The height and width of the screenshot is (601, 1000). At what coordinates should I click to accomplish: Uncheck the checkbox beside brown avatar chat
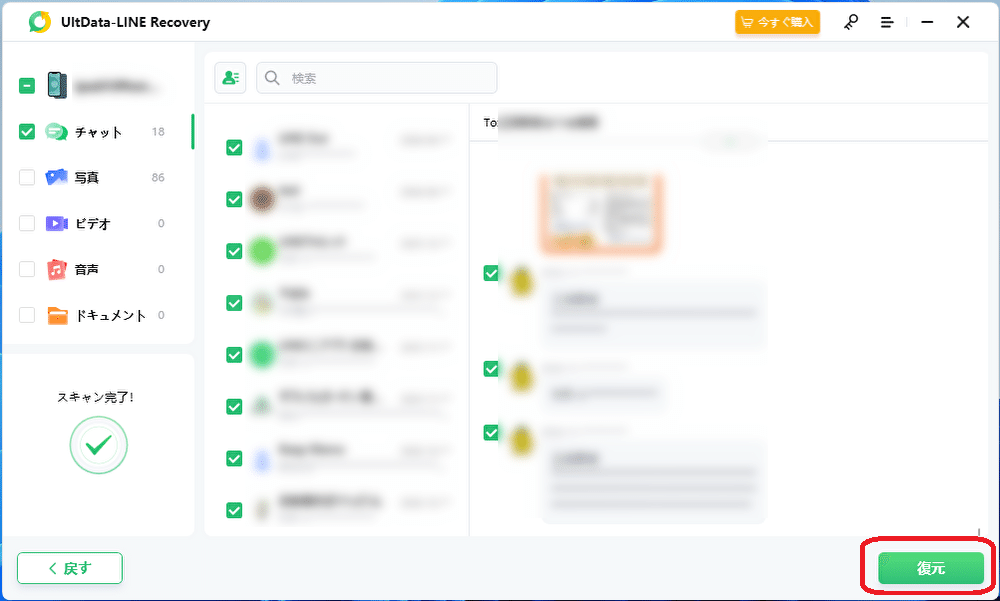[234, 199]
